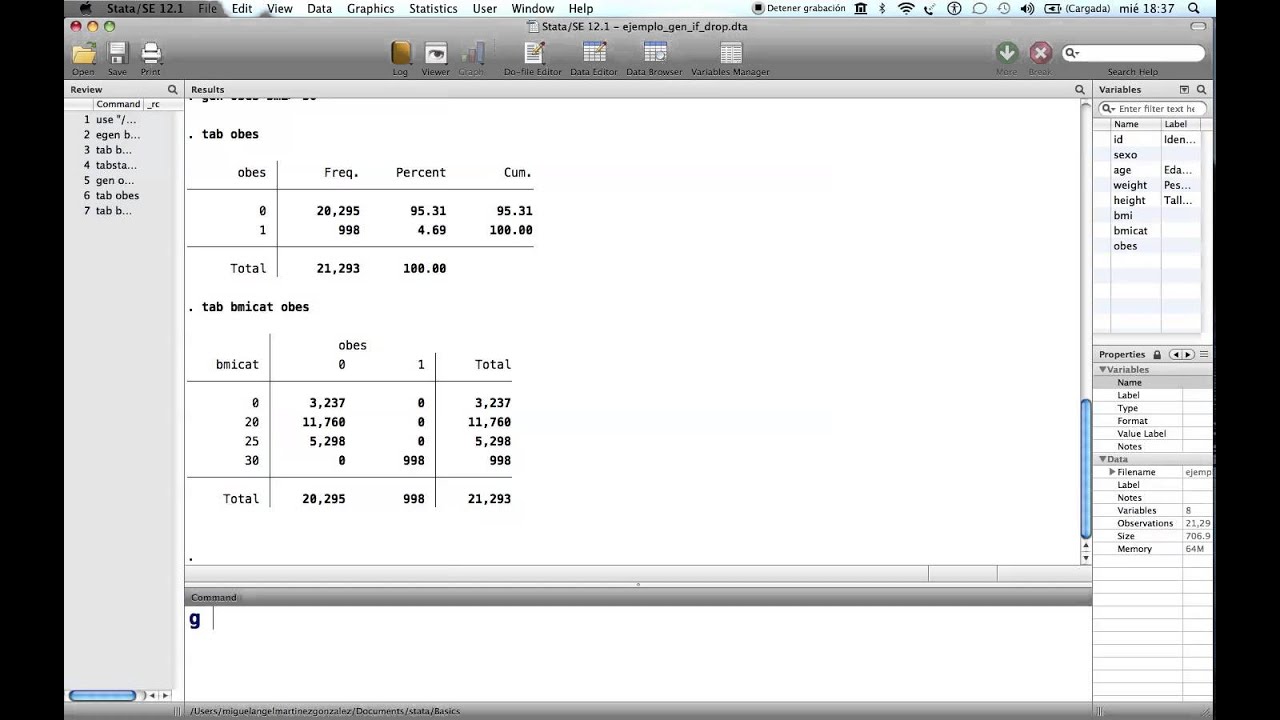Open the Apple menu

pos(85,8)
